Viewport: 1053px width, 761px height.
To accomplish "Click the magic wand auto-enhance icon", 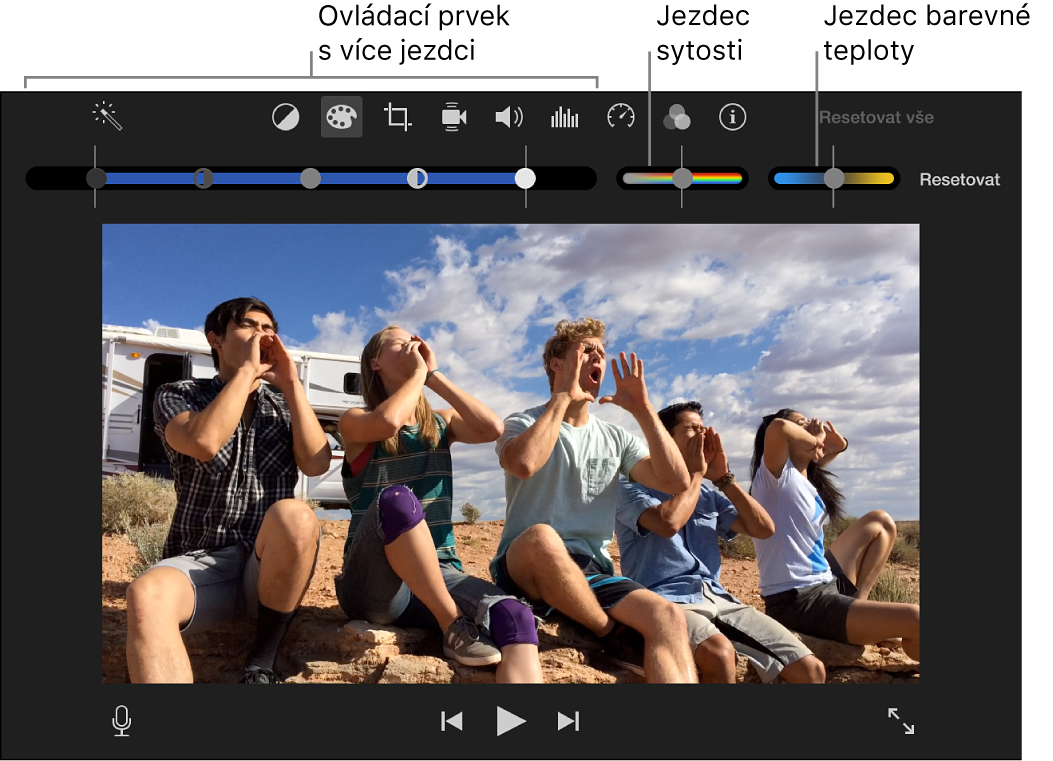I will (107, 116).
